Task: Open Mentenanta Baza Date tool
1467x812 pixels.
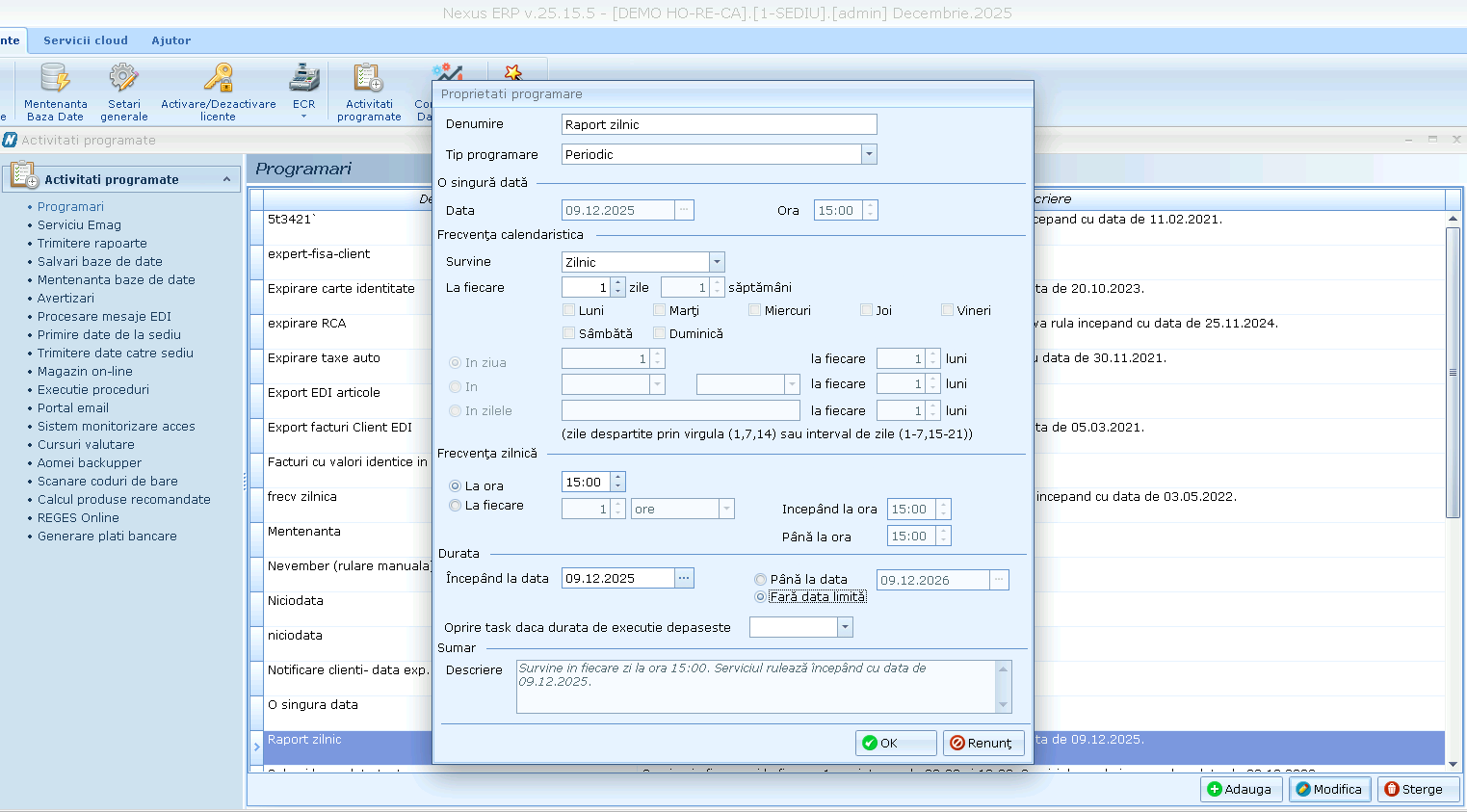Action: 55,79
